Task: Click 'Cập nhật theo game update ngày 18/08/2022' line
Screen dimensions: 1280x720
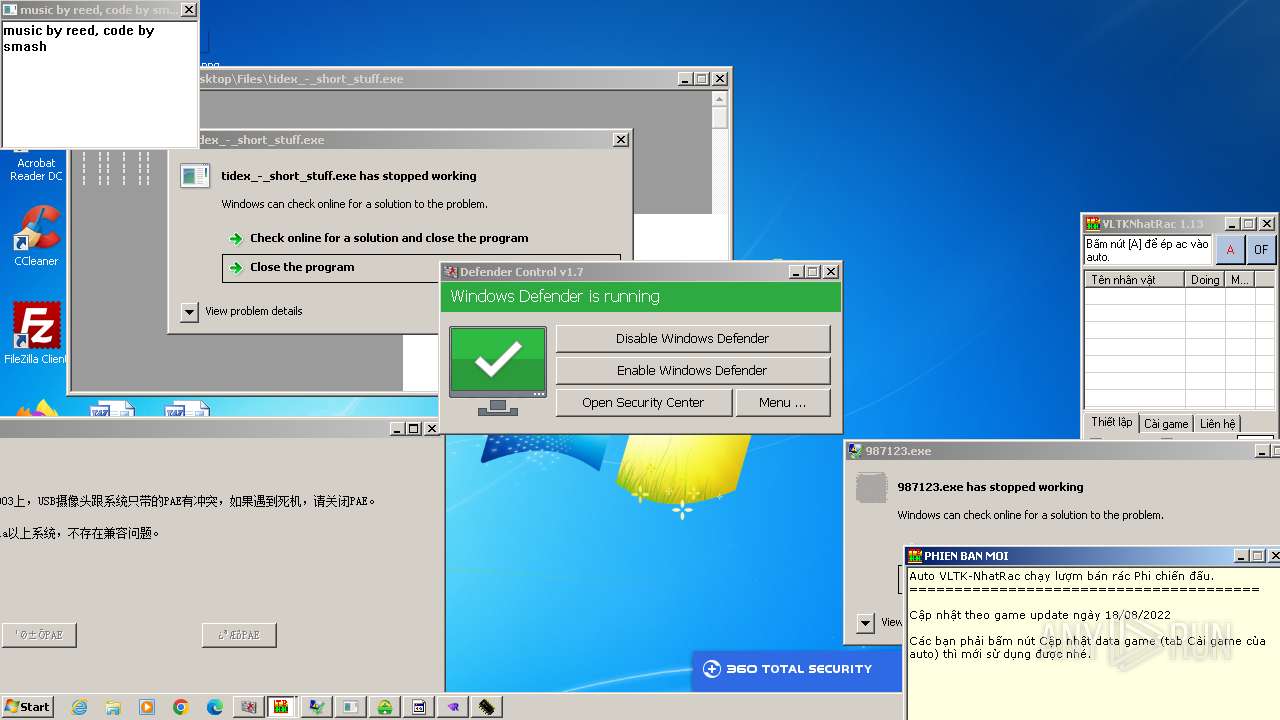Action: 1040,615
